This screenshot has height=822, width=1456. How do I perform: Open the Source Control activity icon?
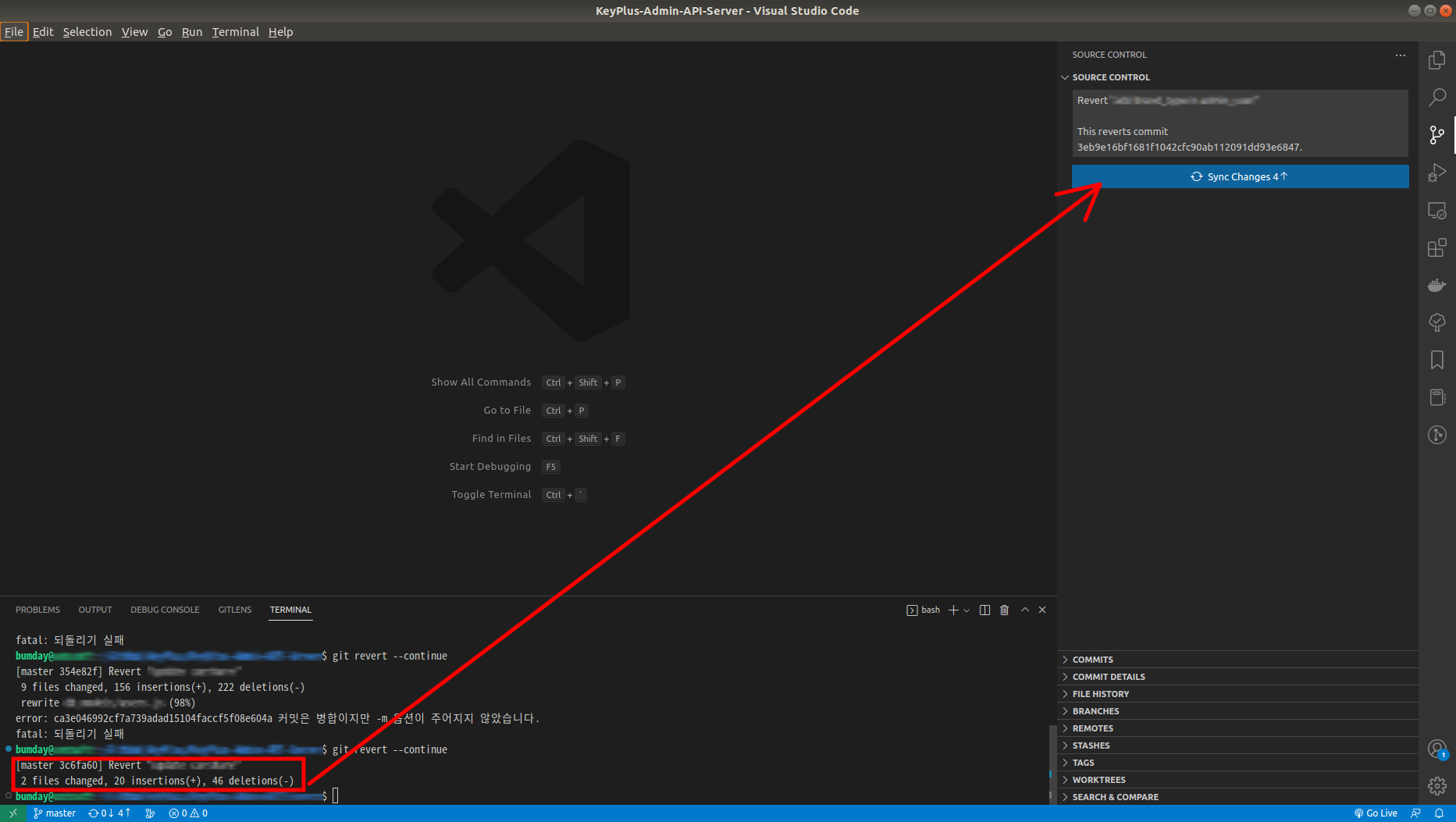click(1436, 135)
